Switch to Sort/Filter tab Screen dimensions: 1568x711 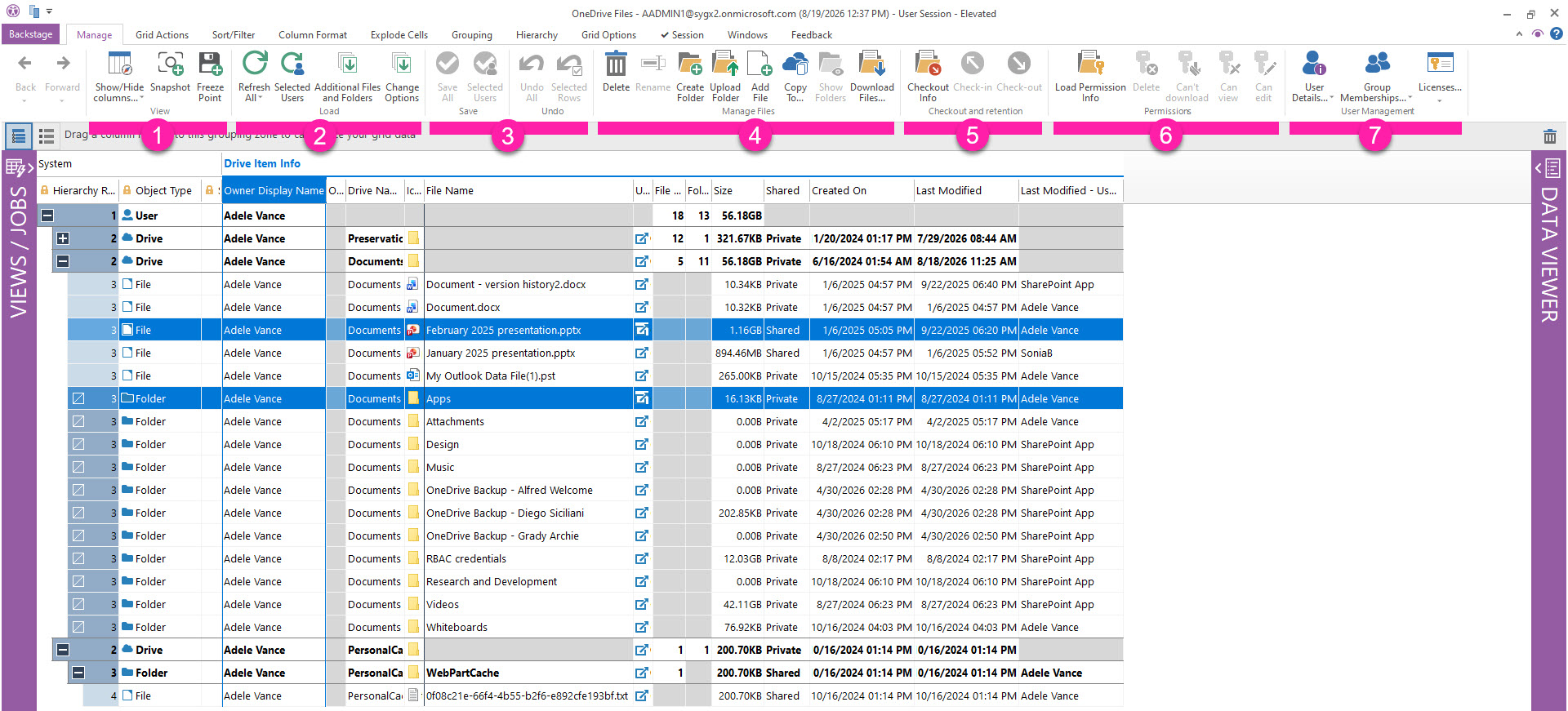click(x=234, y=35)
